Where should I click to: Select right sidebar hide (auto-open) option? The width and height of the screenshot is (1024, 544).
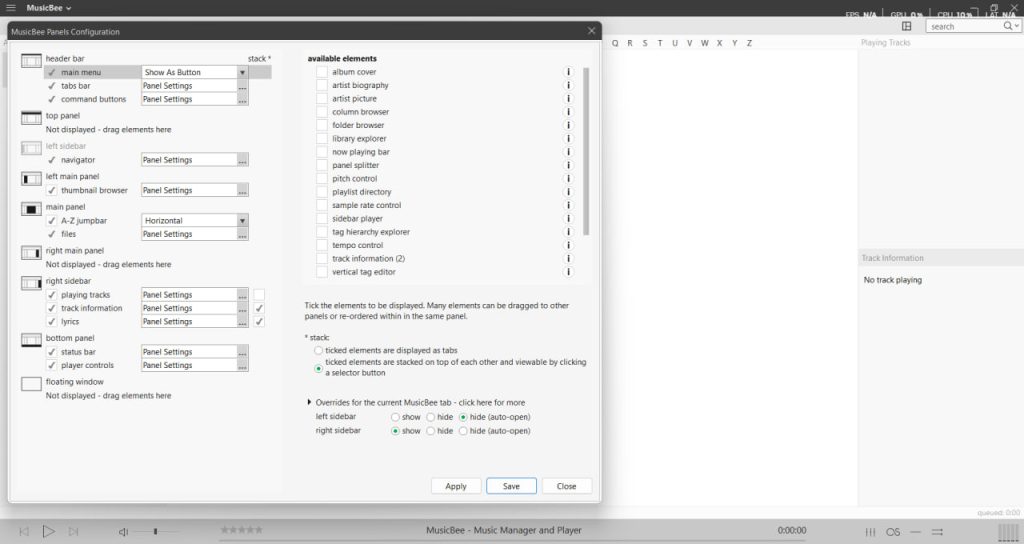point(463,431)
